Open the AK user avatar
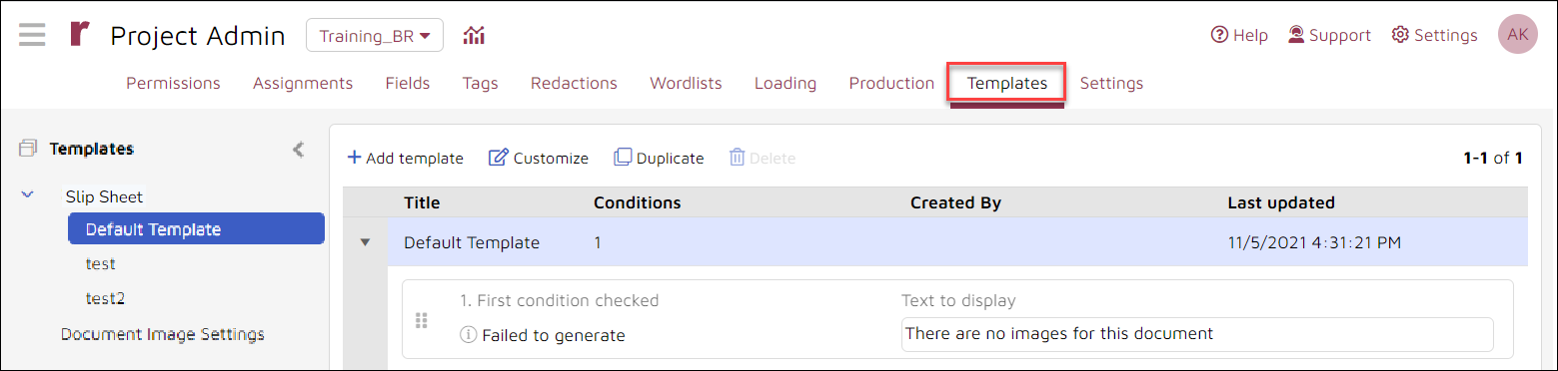1558x371 pixels. coord(1517,34)
